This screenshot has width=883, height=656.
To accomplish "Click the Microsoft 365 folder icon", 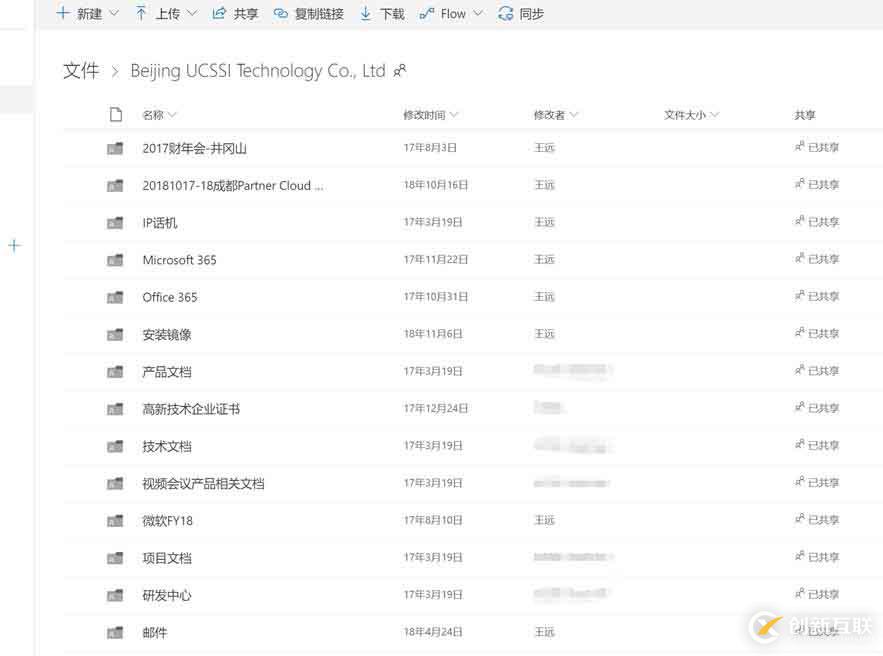I will pos(115,259).
